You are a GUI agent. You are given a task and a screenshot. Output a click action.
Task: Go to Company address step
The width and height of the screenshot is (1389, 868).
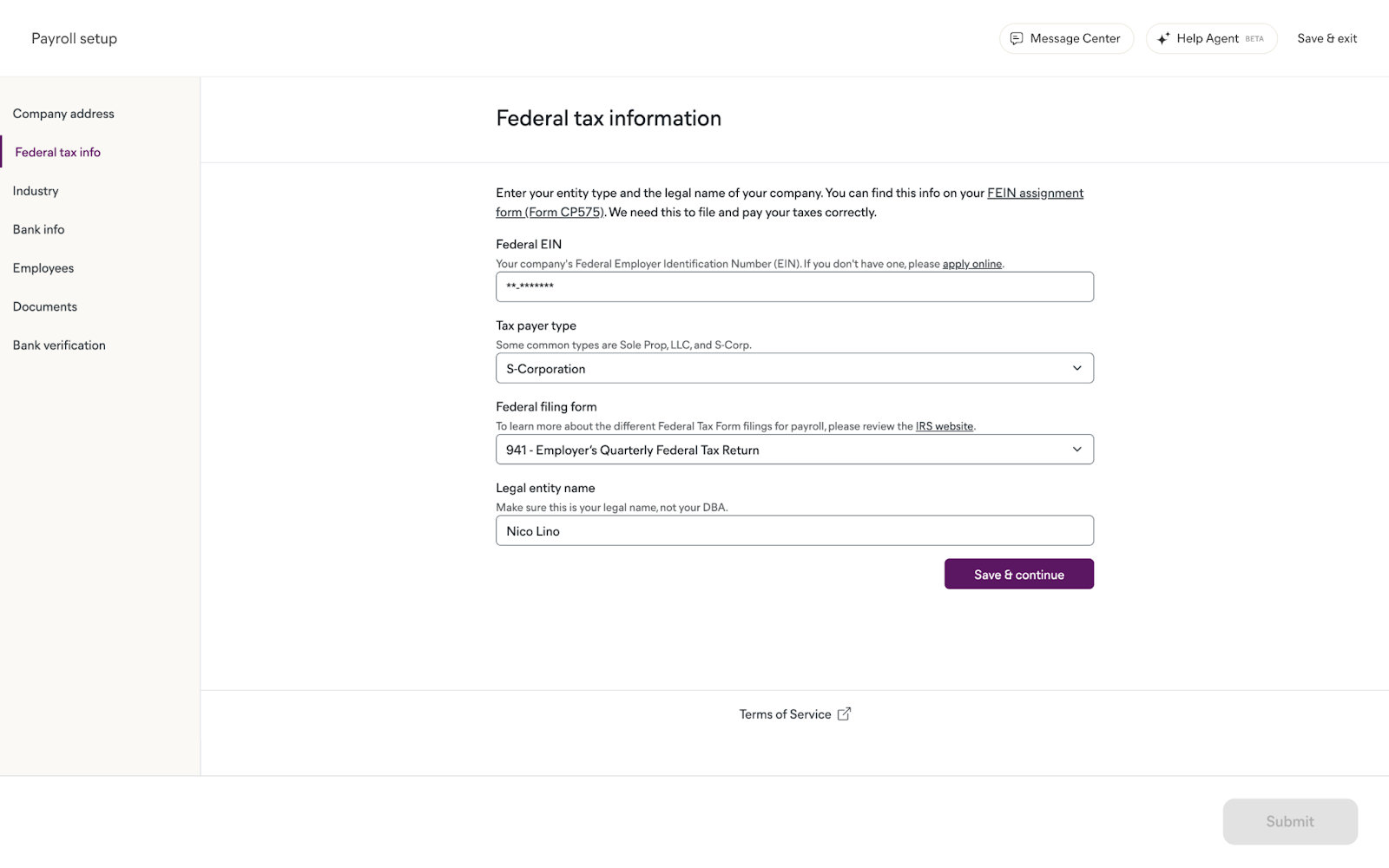click(x=63, y=114)
